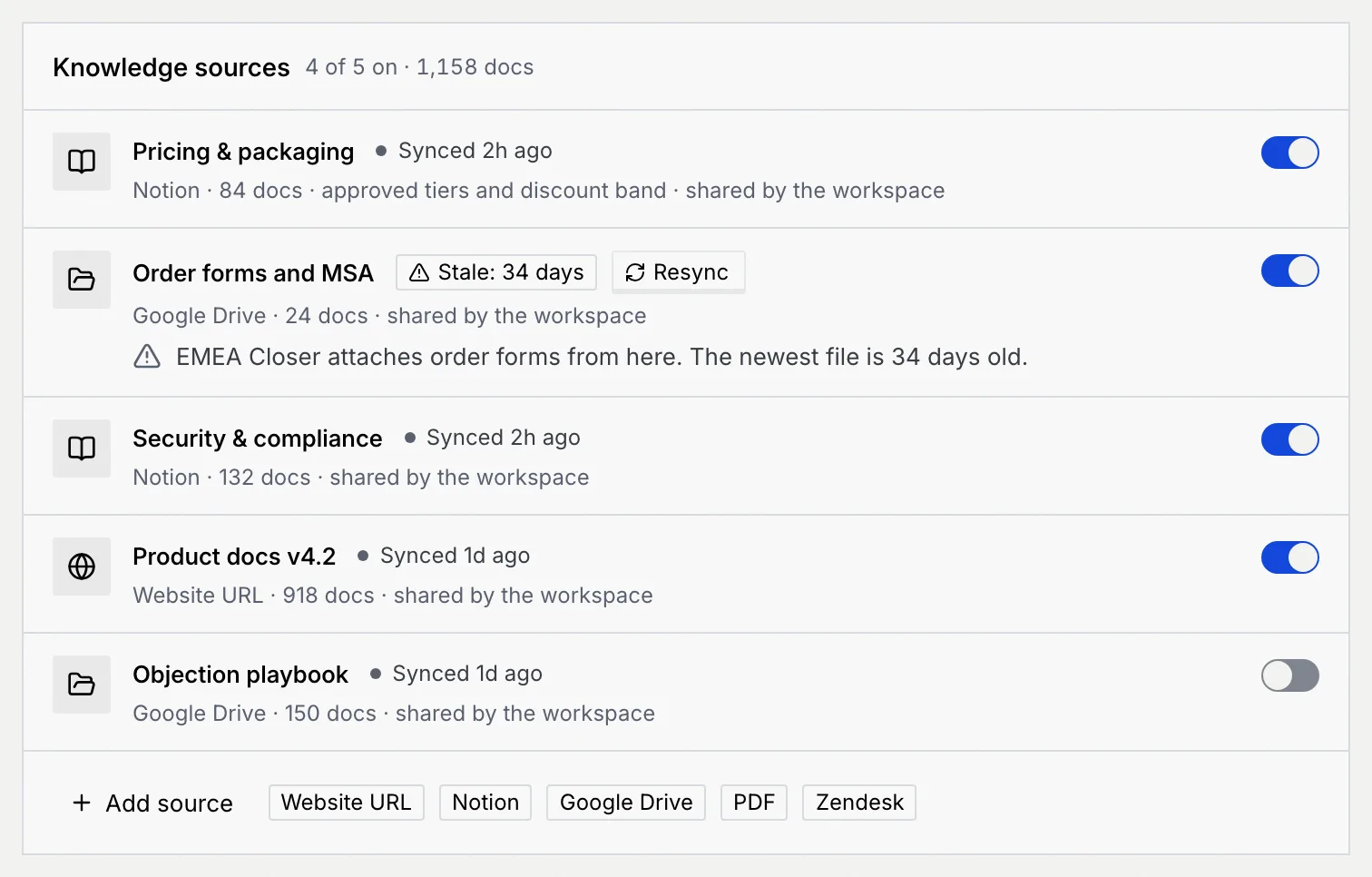Screen dimensions: 1372x877
Task: Open the Order forms and MSA title
Action: point(253,273)
